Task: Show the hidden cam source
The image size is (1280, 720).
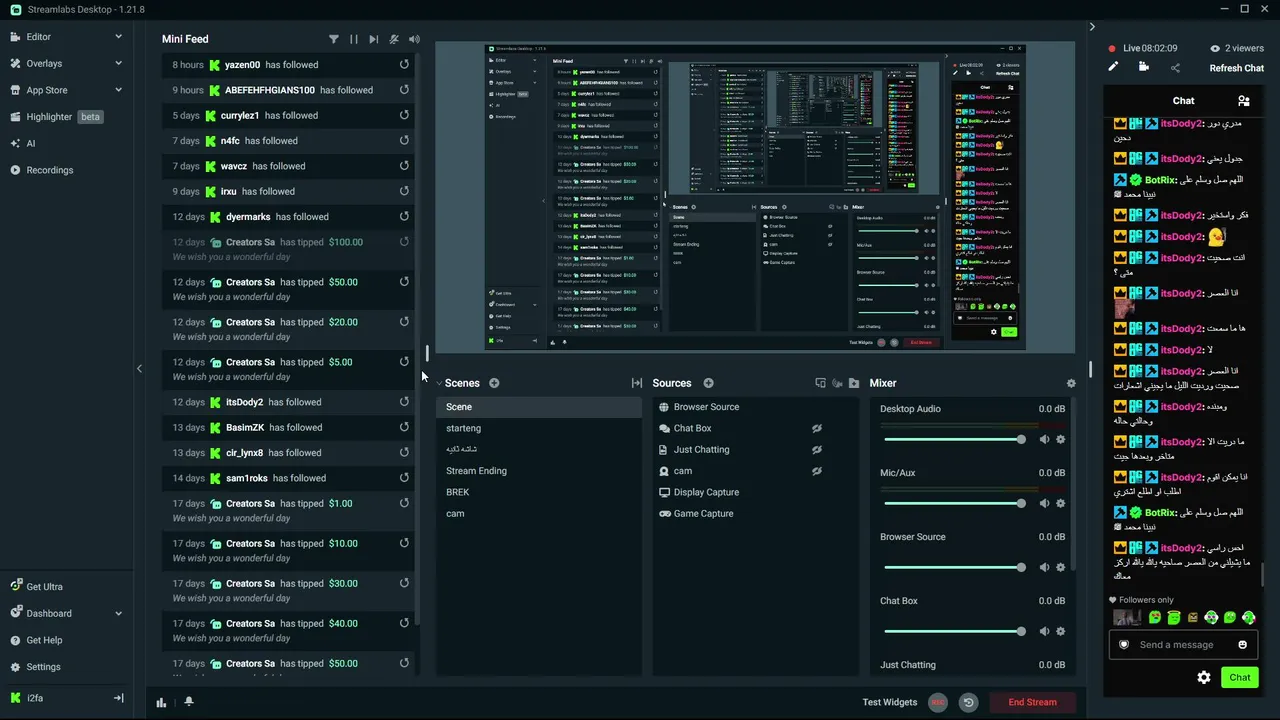Action: point(816,470)
